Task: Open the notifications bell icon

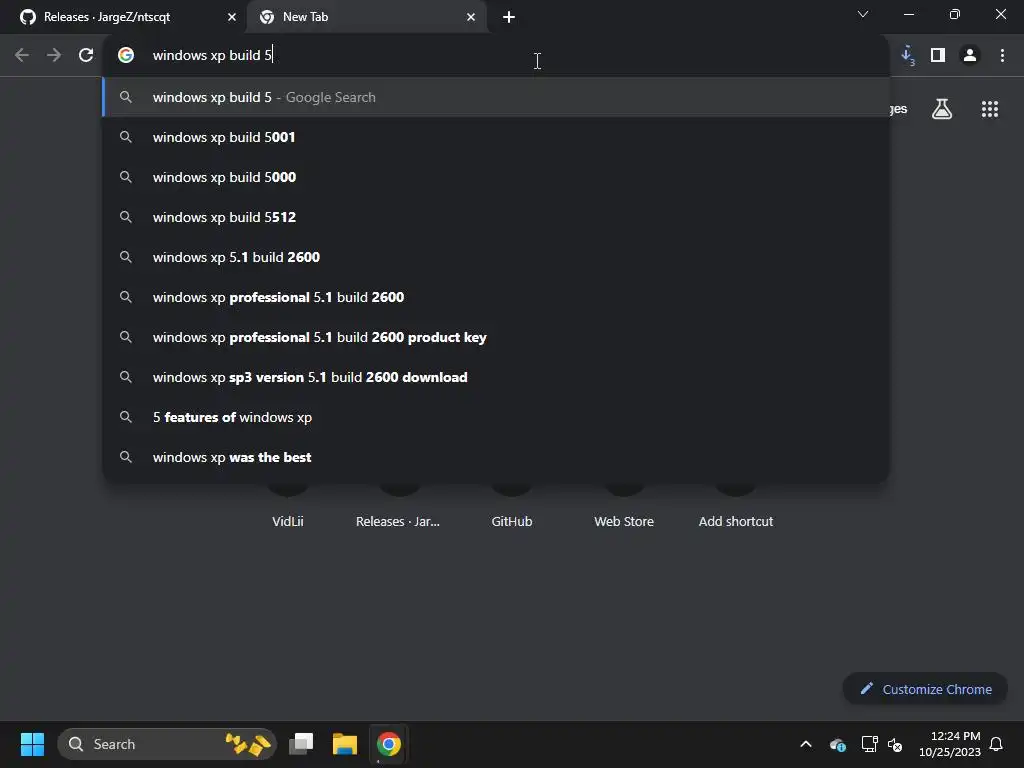Action: 997,744
